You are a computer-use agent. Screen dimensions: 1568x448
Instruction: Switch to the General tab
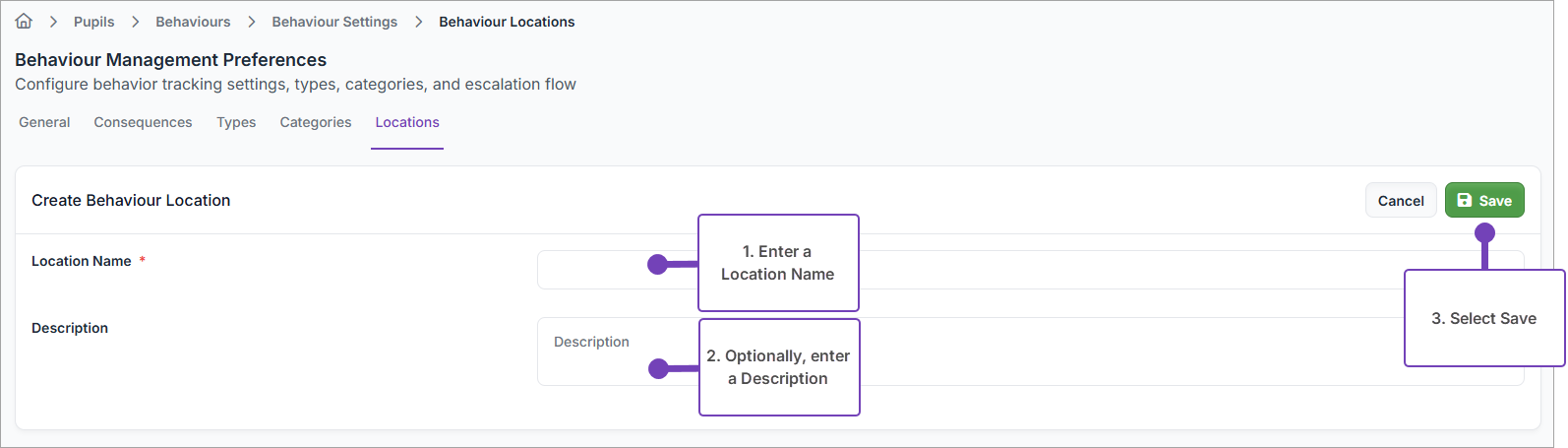[44, 122]
